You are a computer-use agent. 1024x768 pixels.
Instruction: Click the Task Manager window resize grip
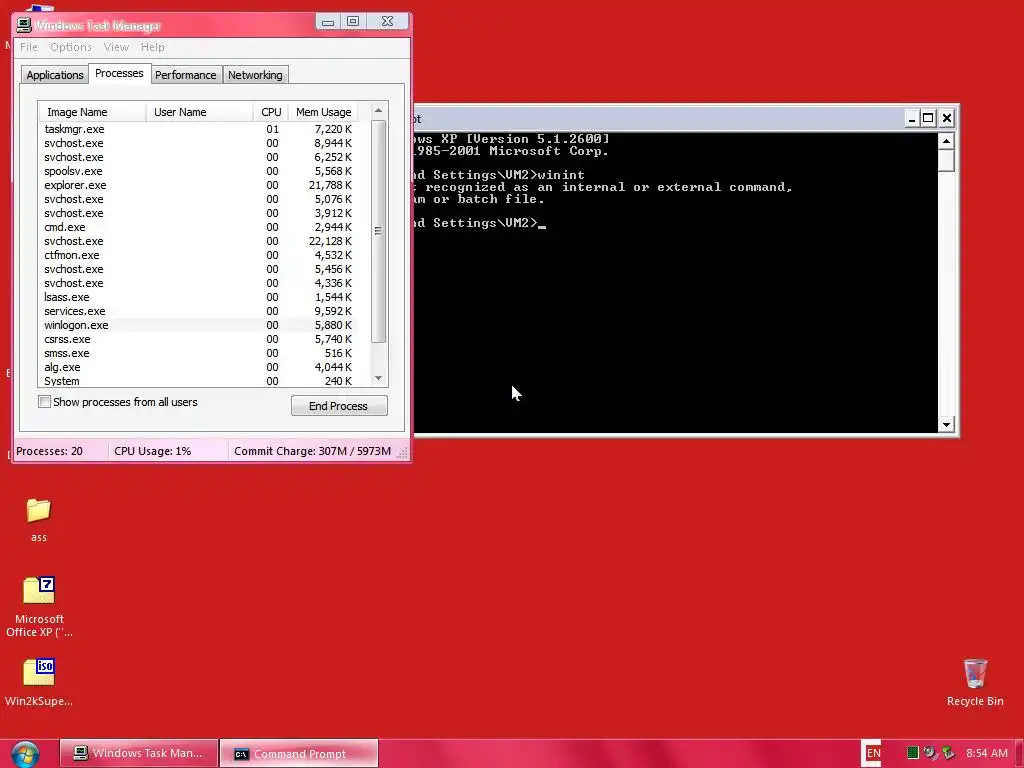402,452
